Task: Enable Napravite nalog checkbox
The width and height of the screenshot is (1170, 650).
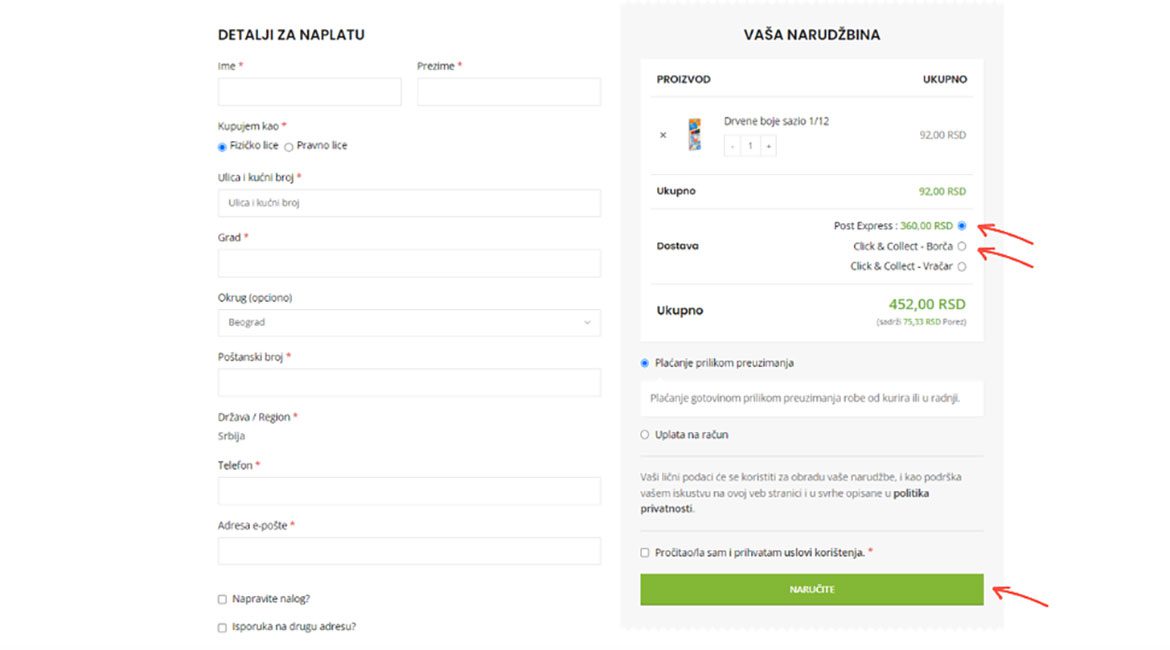Action: 223,599
